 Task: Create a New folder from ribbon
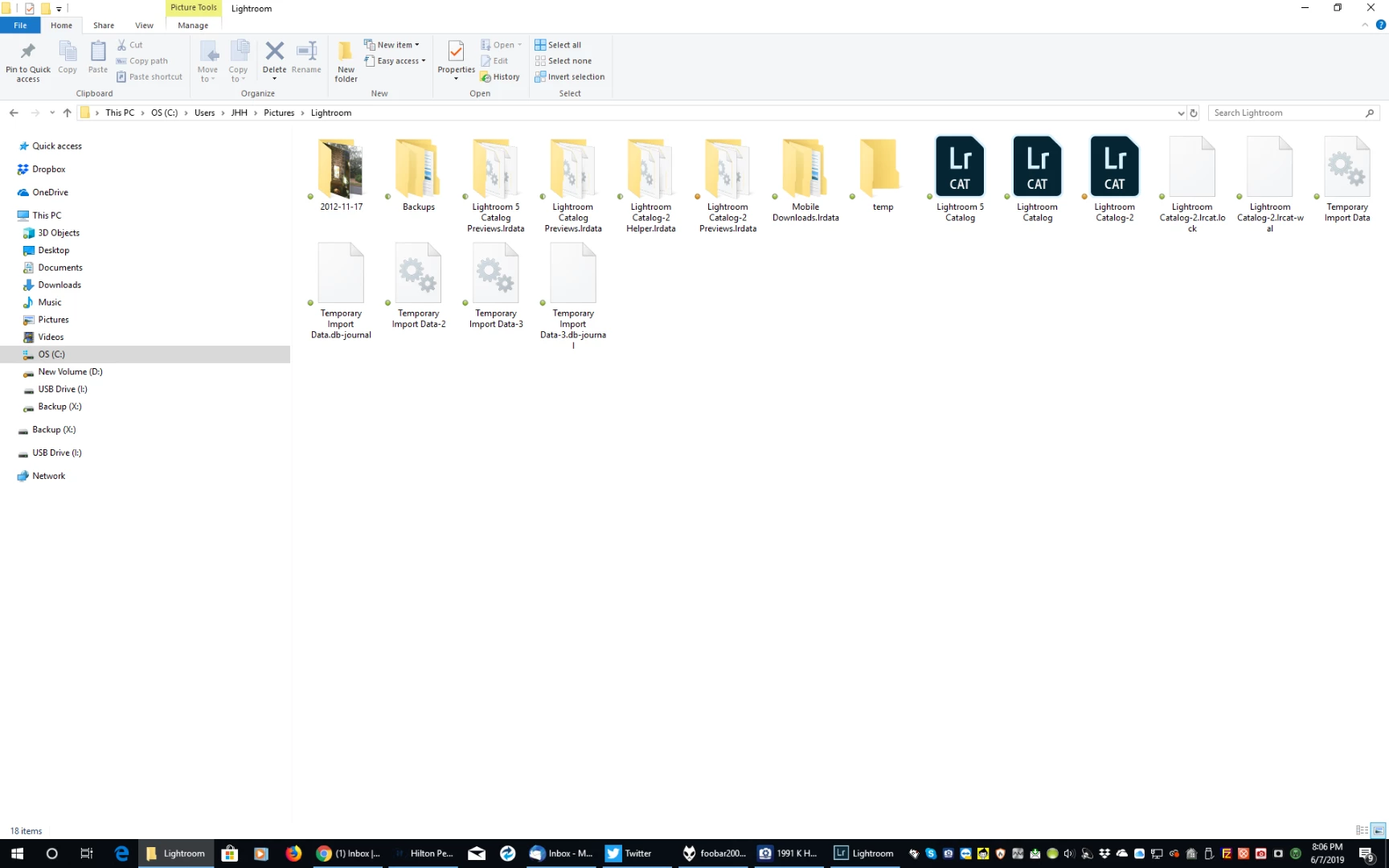coord(346,61)
